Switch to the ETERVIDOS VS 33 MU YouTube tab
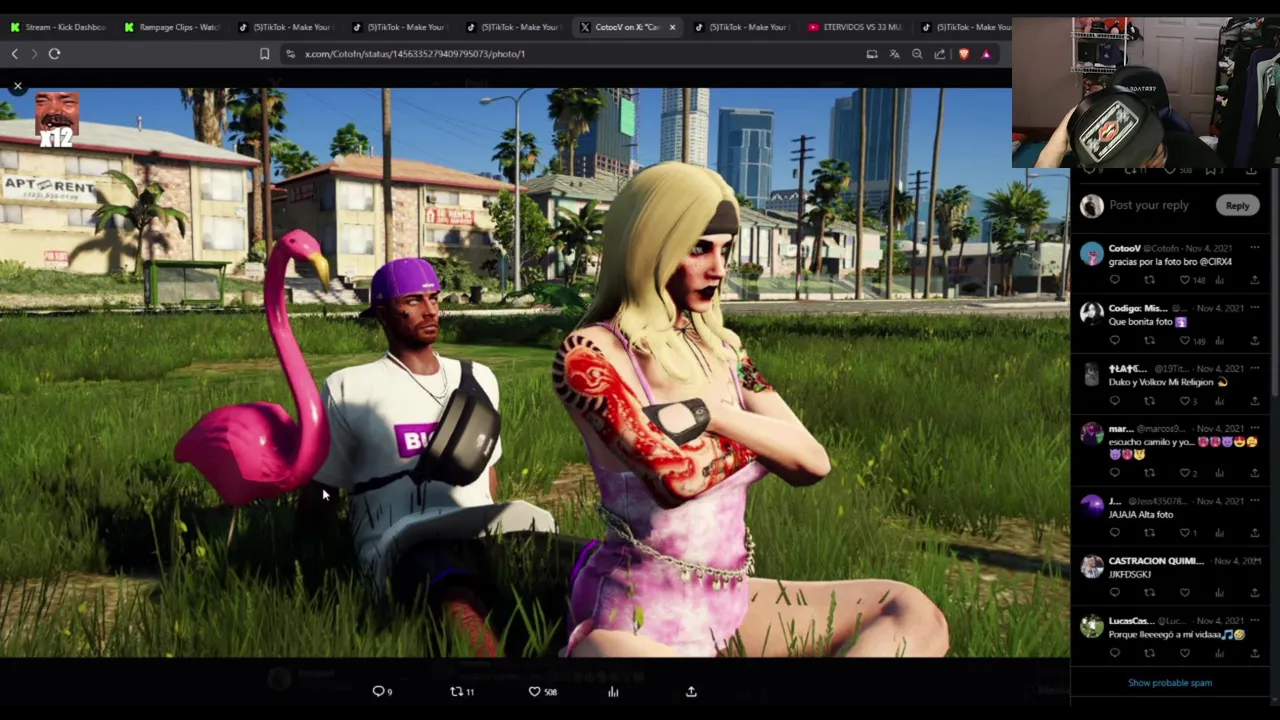The height and width of the screenshot is (720, 1280). pyautogui.click(x=855, y=27)
